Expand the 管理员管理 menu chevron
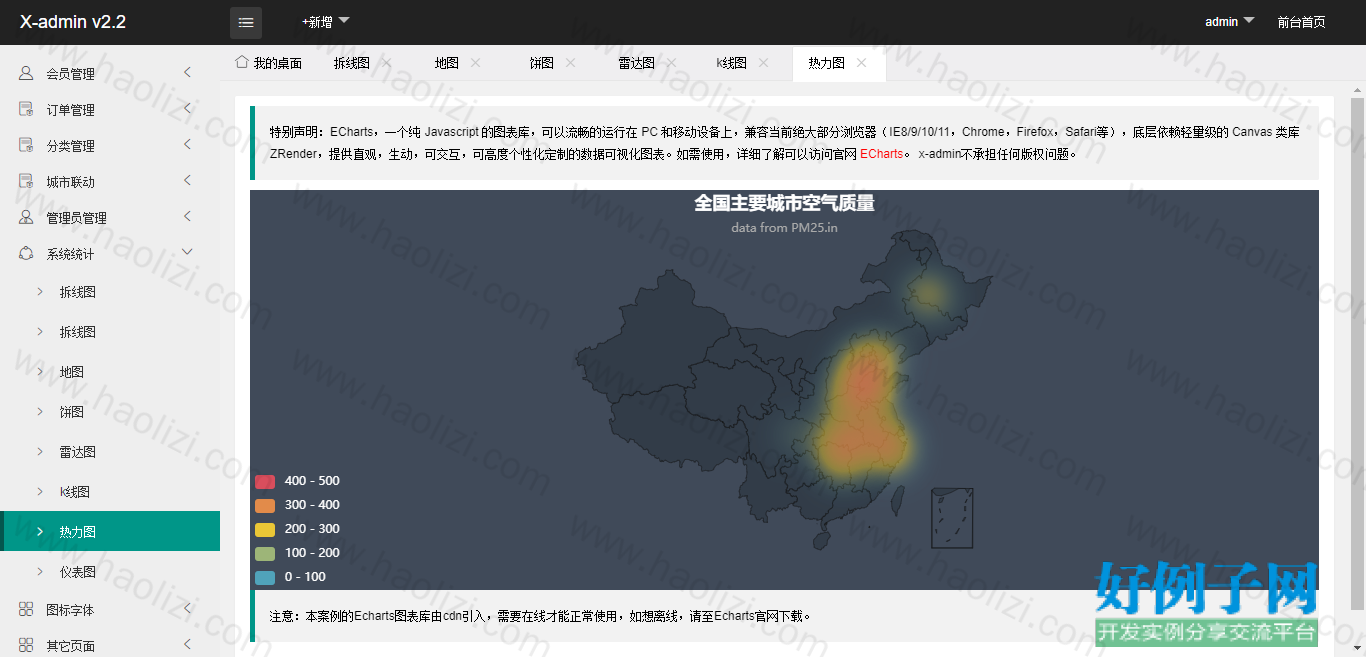 click(187, 216)
